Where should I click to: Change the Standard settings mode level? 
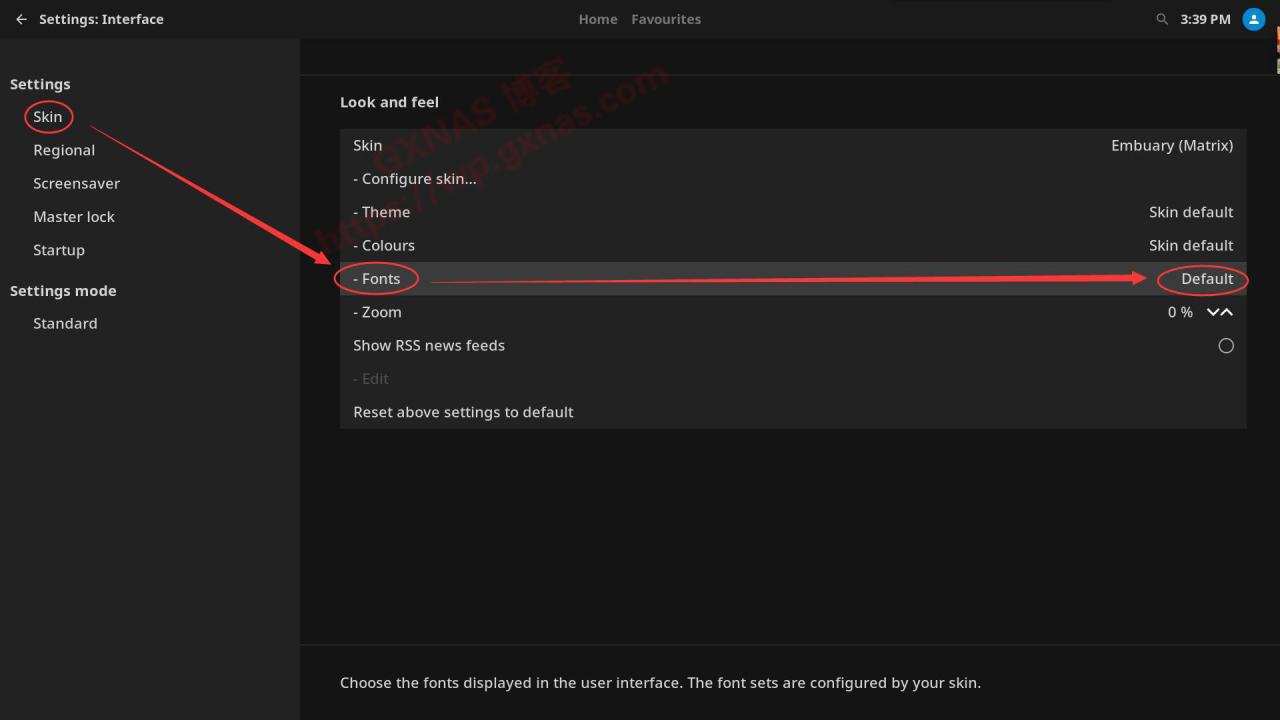[65, 324]
